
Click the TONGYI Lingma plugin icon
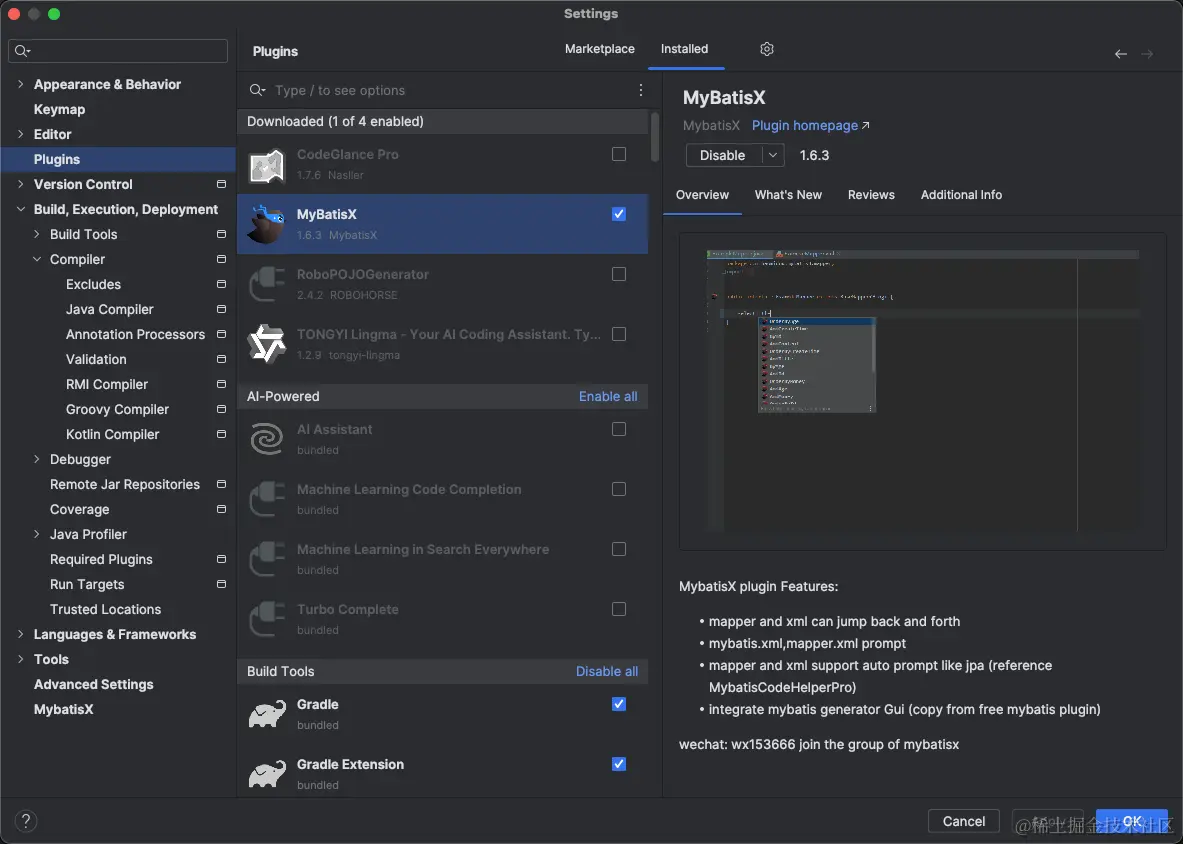pyautogui.click(x=267, y=344)
